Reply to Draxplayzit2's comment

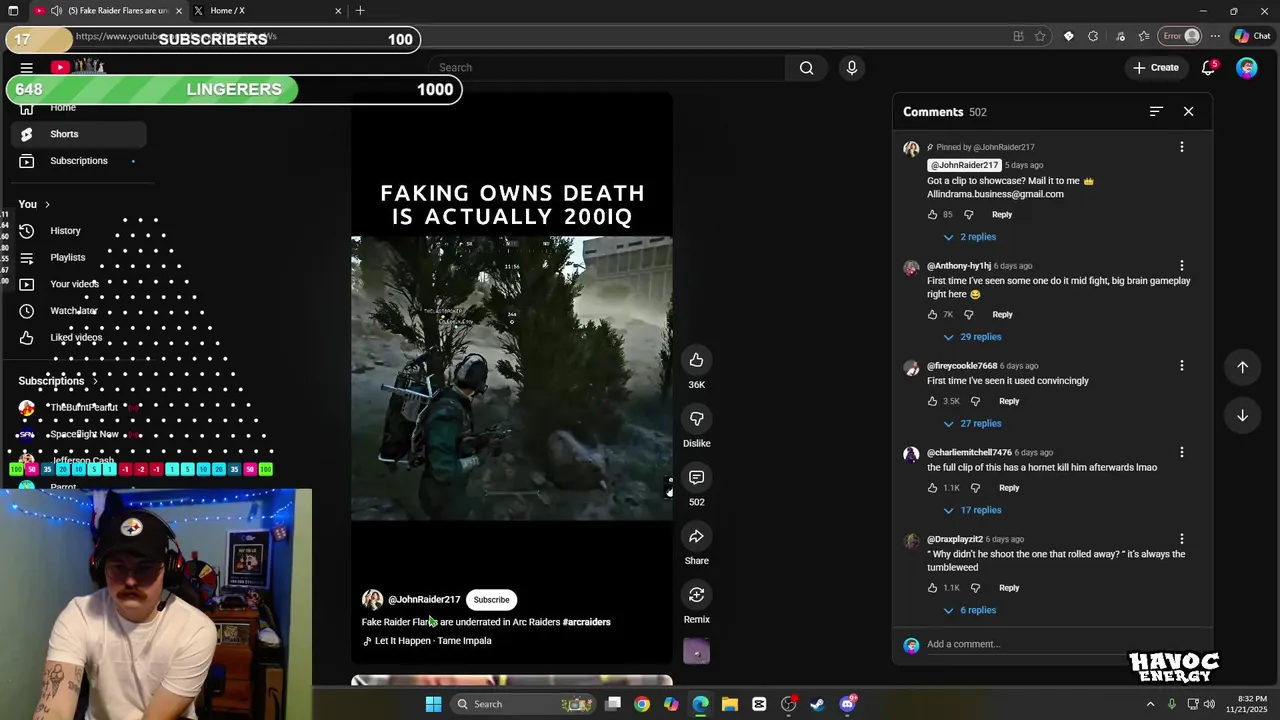1009,588
